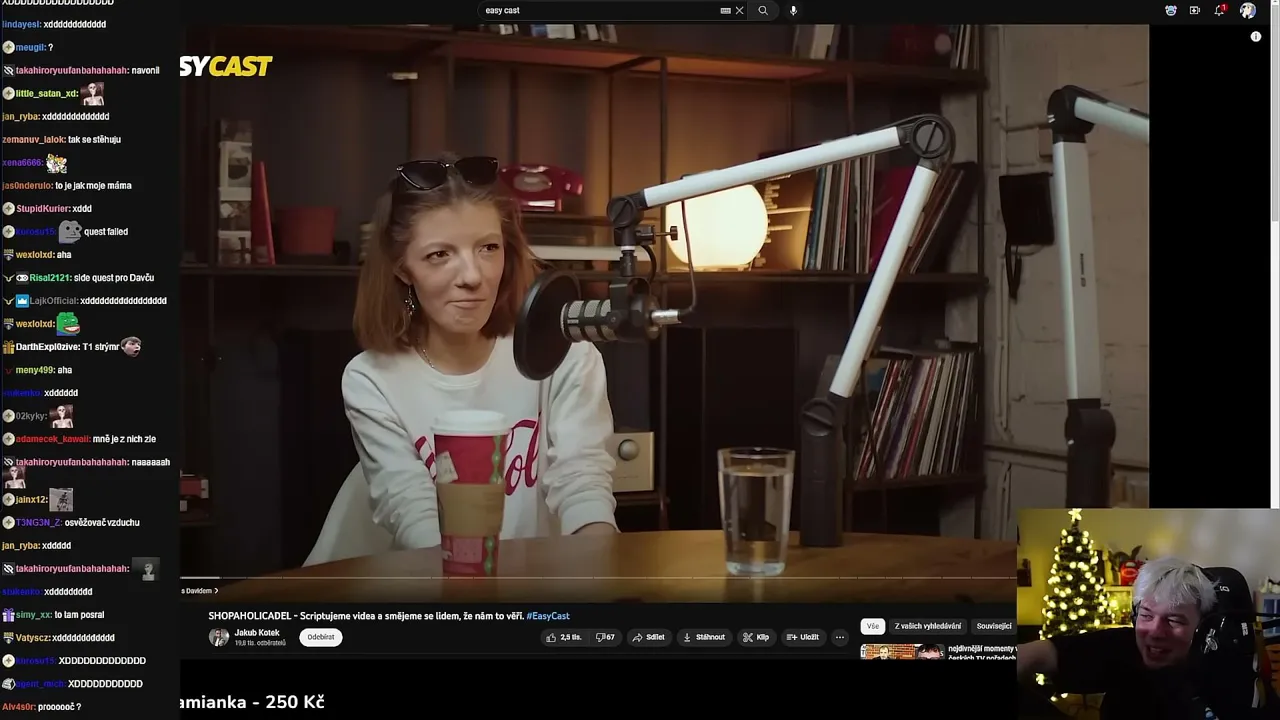Select the Související chip
The height and width of the screenshot is (720, 1280).
tap(994, 626)
